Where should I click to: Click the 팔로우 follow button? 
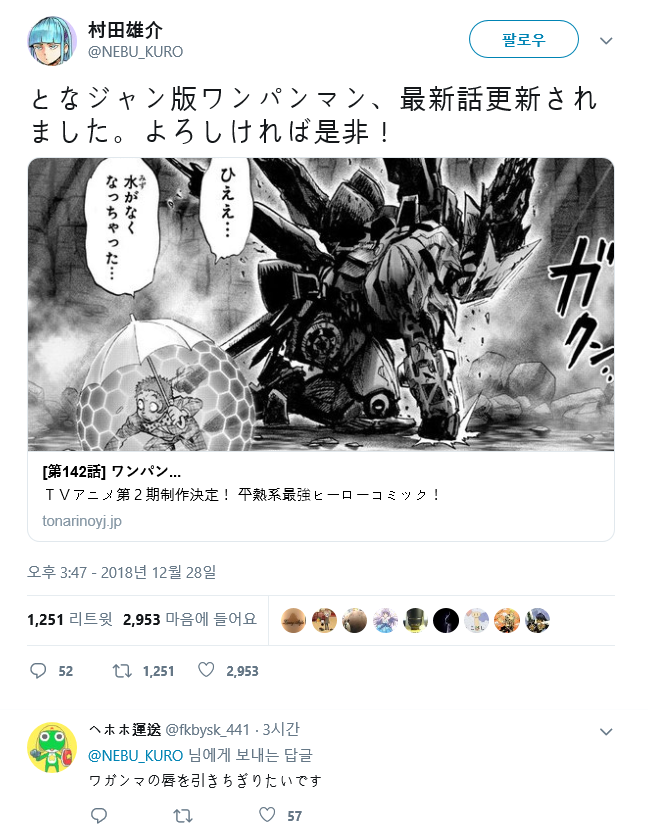pyautogui.click(x=523, y=39)
